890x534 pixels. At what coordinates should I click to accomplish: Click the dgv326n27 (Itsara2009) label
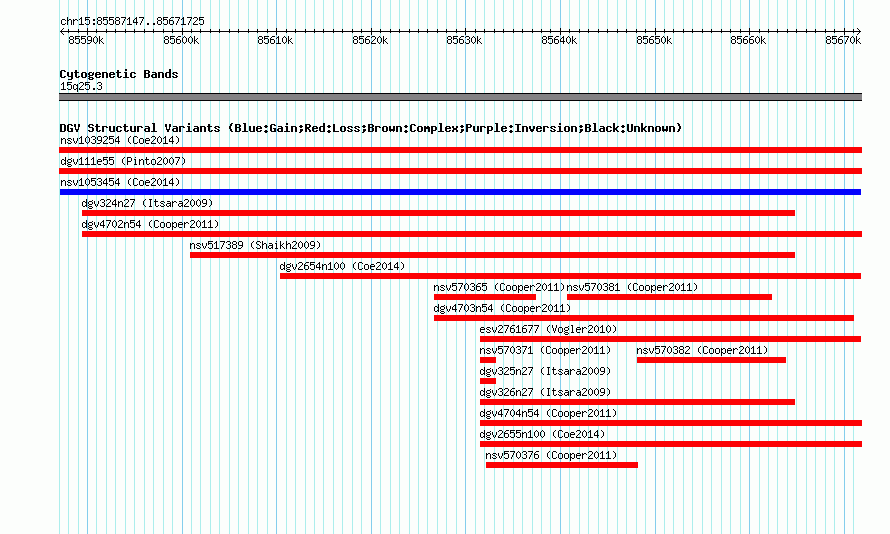(545, 392)
